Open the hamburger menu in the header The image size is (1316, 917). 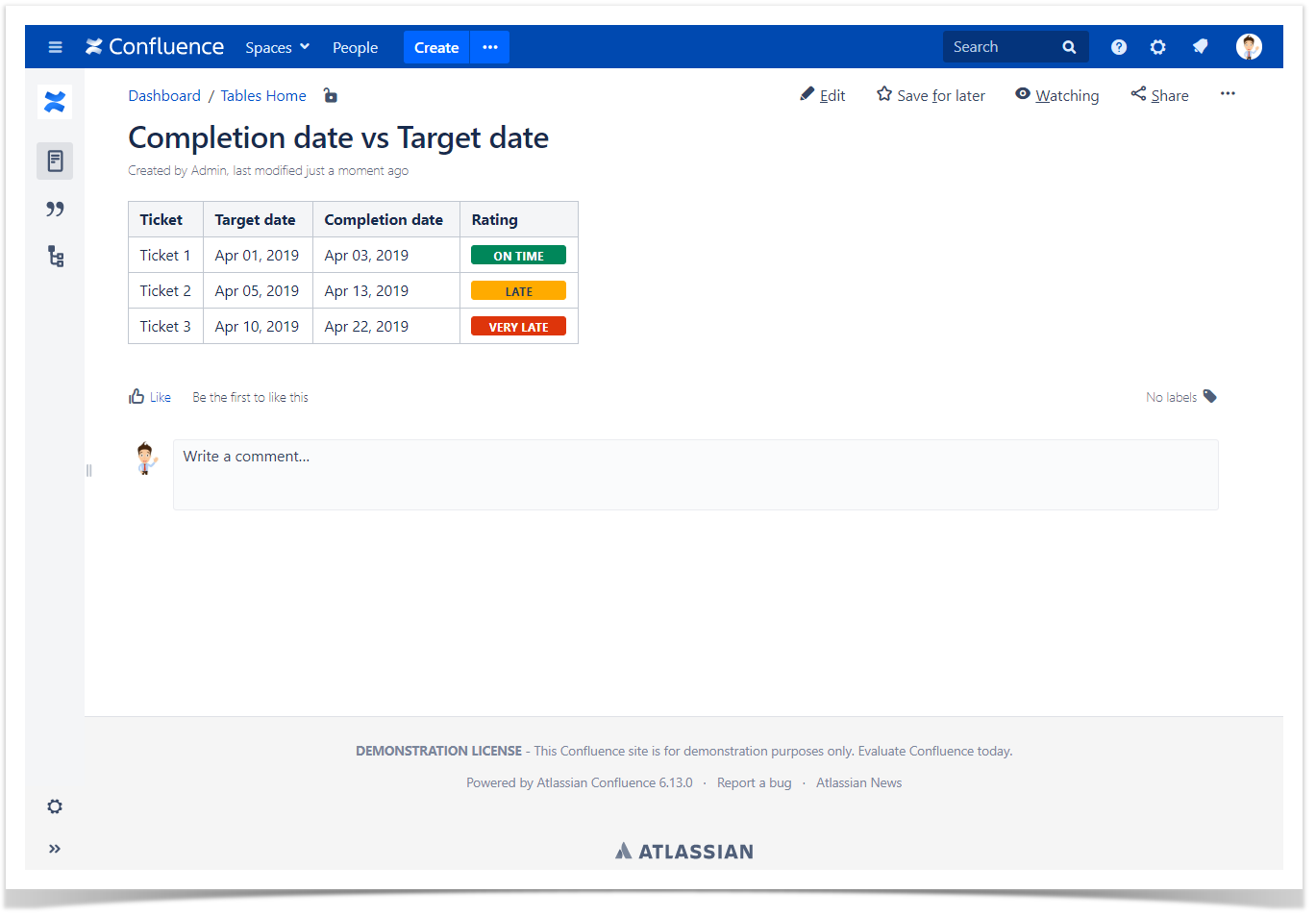point(55,47)
